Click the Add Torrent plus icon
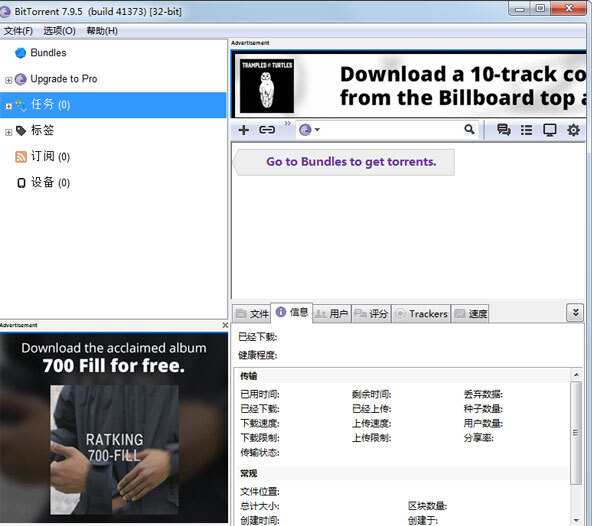This screenshot has height=526, width=592. click(244, 130)
